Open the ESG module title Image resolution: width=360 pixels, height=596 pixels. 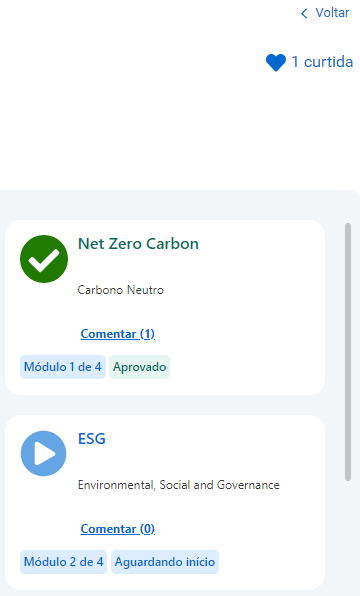(x=92, y=439)
